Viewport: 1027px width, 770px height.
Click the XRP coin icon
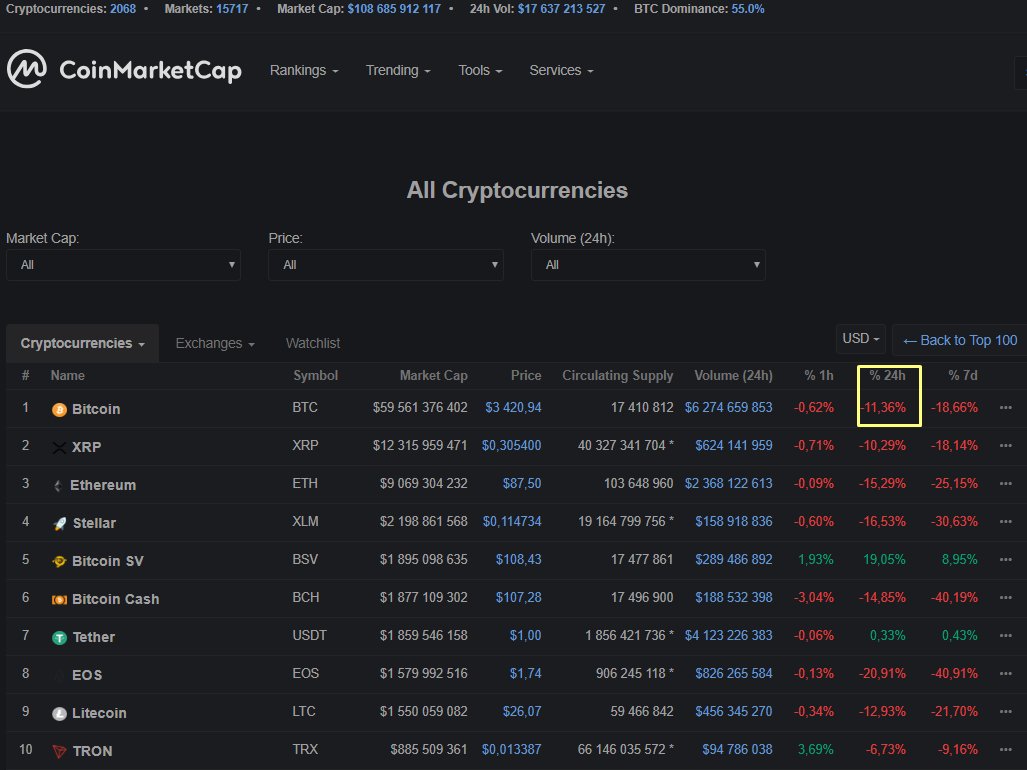59,447
